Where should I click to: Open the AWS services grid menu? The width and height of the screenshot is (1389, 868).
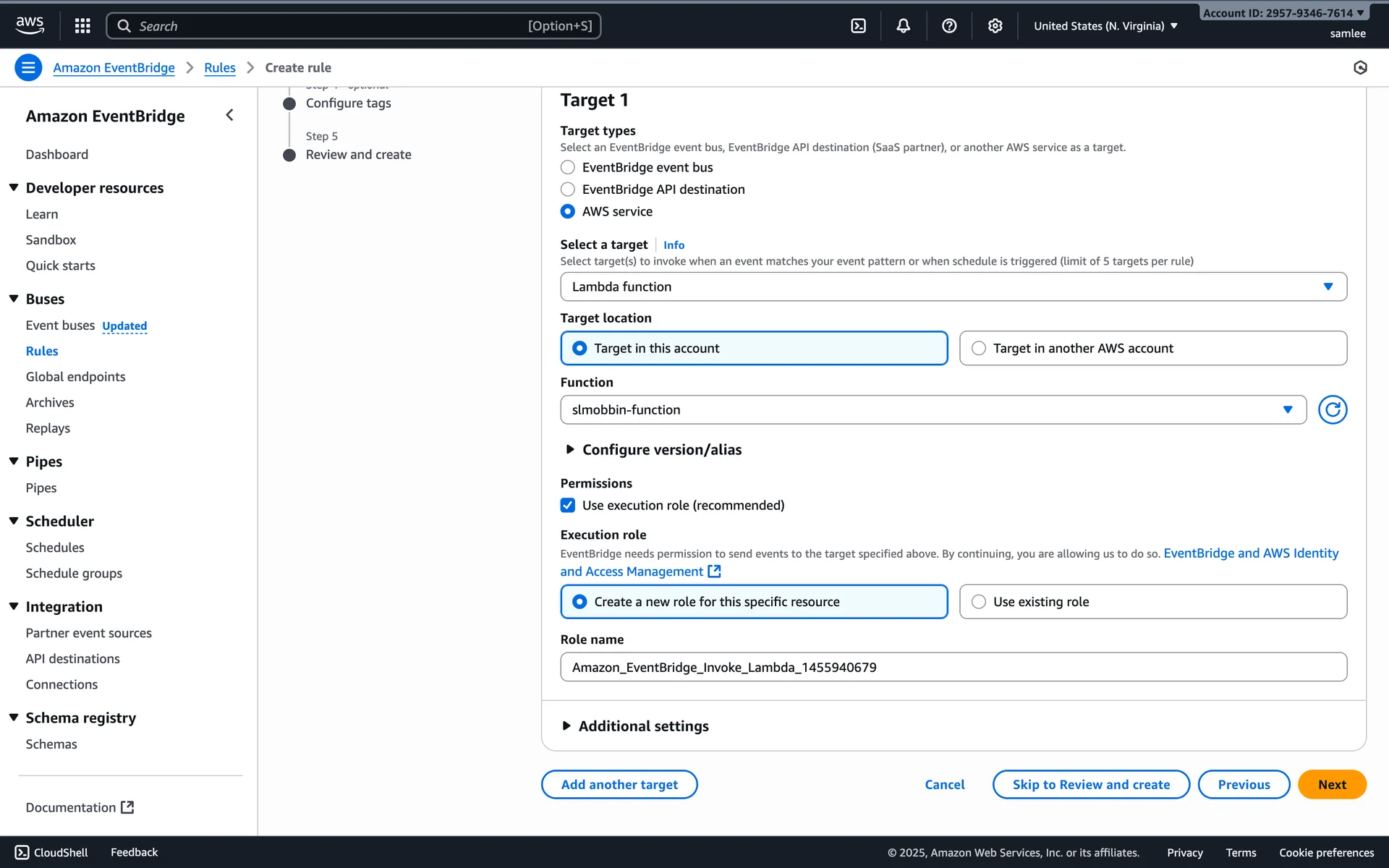click(x=82, y=26)
